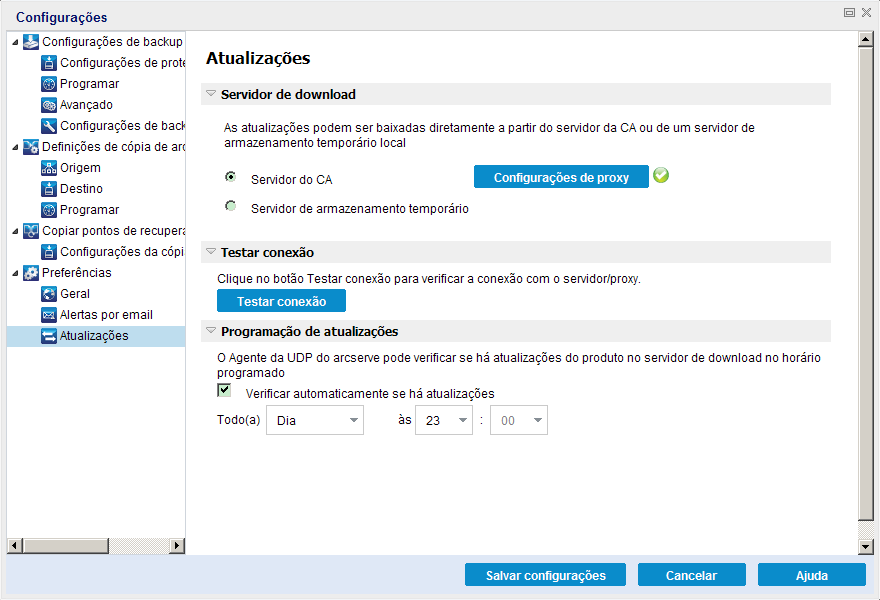Click the first Programar clock icon under backup
Screen dimensions: 880x600
(x=49, y=84)
